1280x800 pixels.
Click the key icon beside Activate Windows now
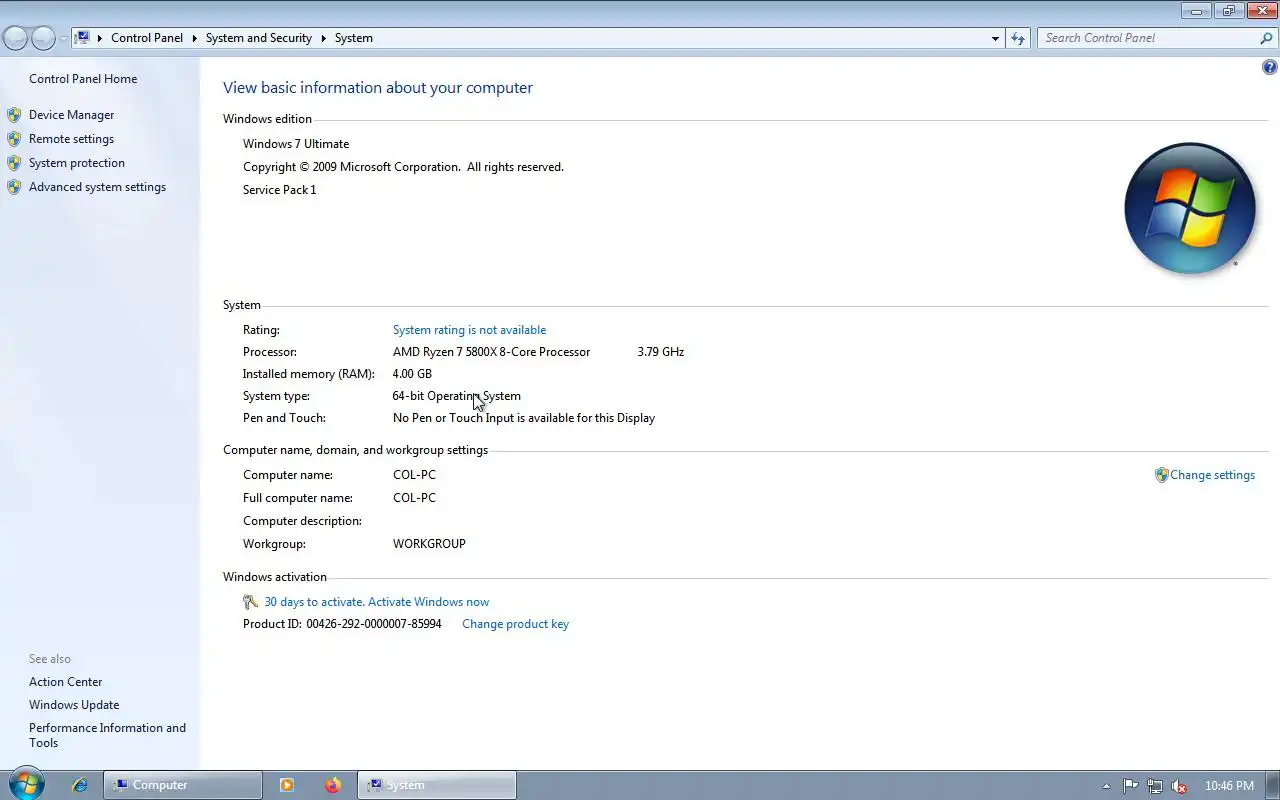point(251,602)
